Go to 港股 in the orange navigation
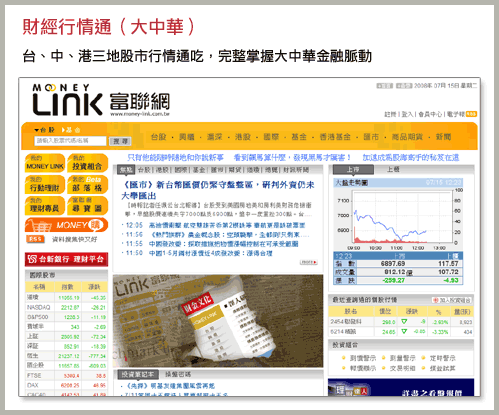Image resolution: width=499 pixels, height=415 pixels. coord(243,137)
